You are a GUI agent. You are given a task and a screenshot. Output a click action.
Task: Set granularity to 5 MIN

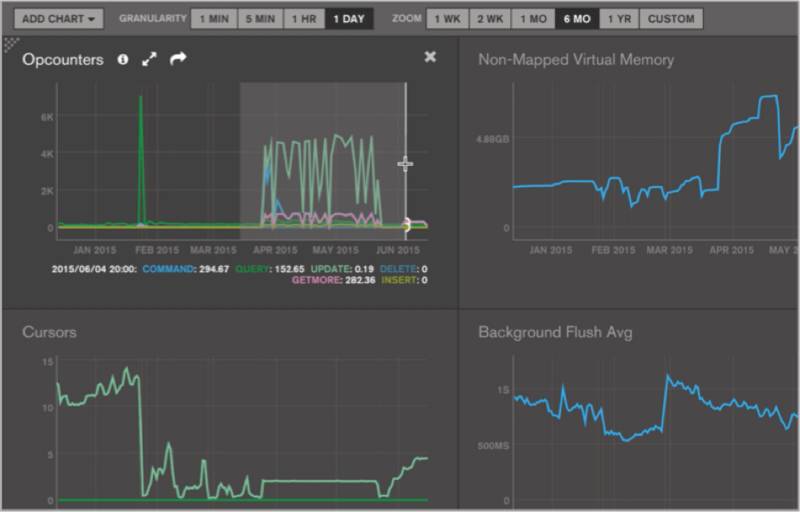pos(260,19)
